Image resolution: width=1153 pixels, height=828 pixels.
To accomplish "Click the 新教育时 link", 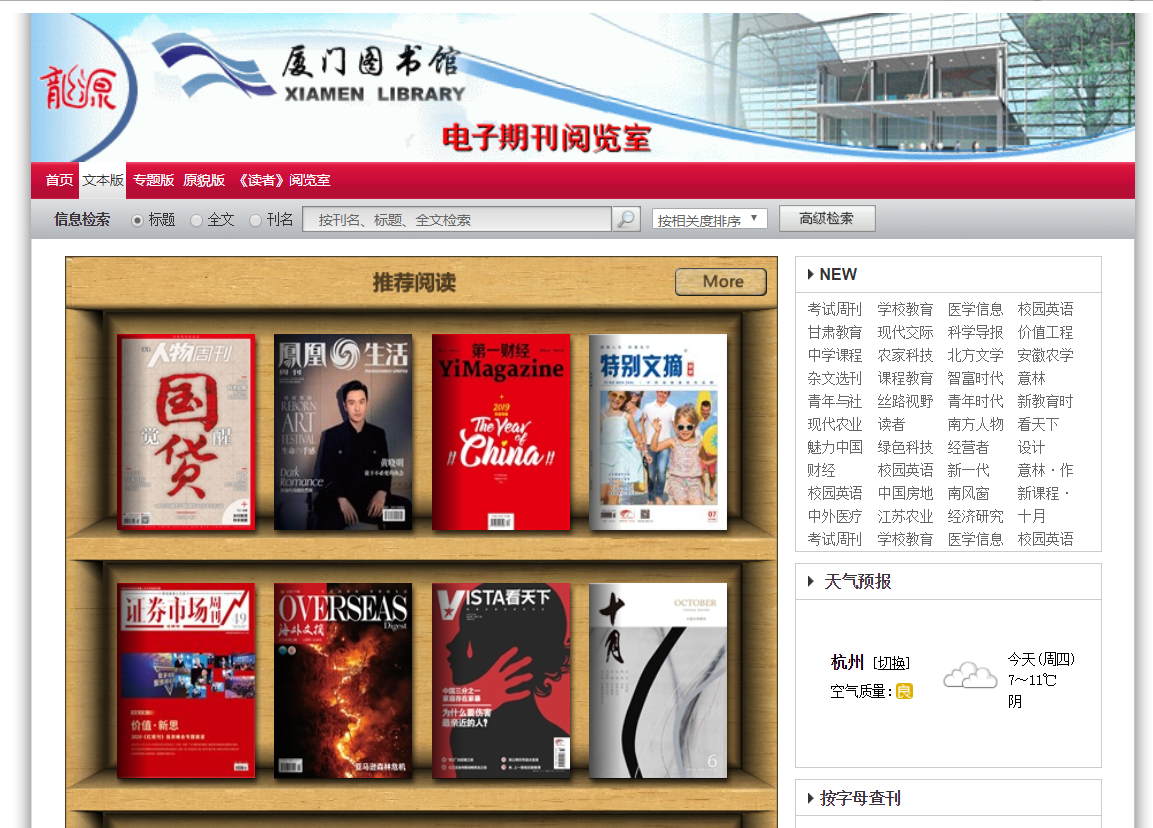I will tap(1045, 401).
